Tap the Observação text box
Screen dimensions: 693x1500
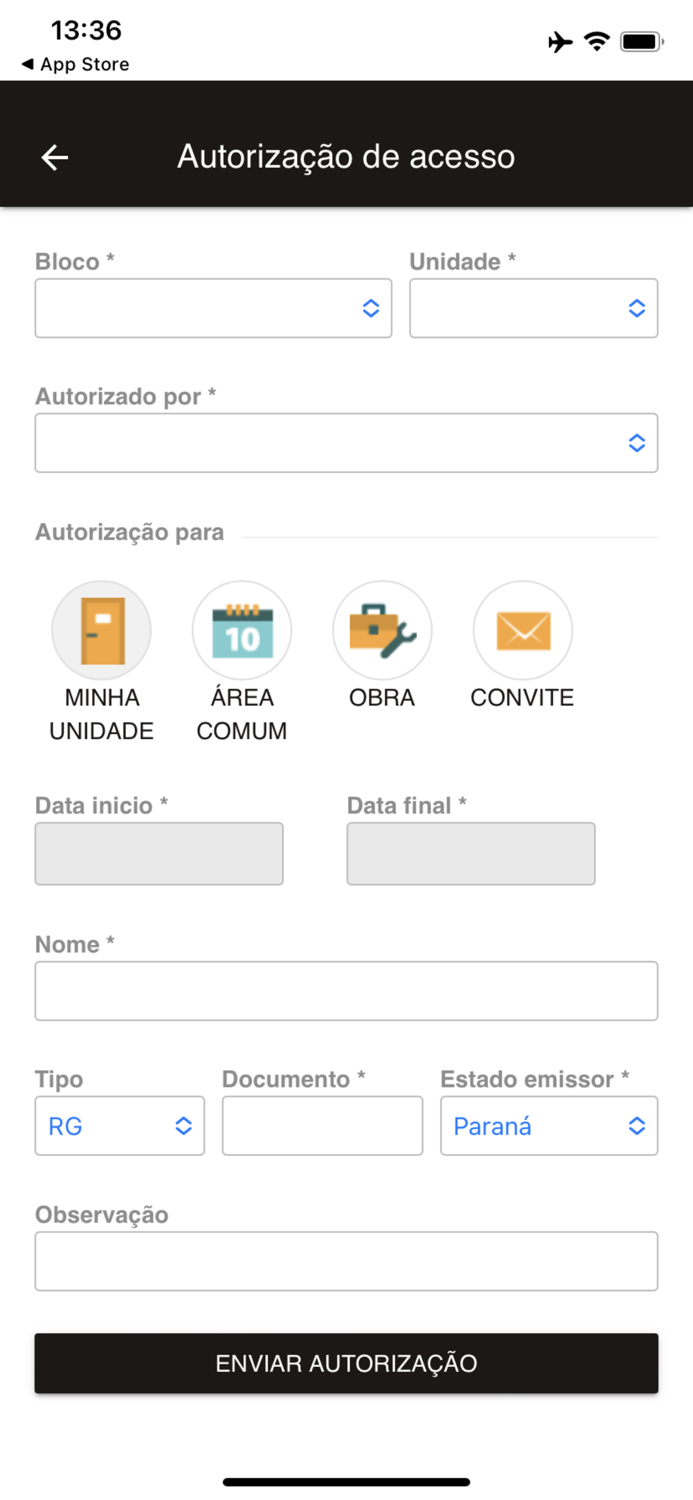346,1261
